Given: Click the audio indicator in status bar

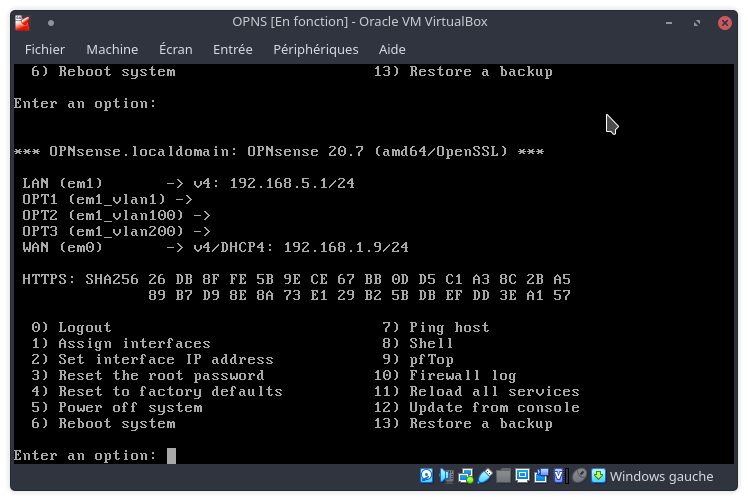Looking at the screenshot, I should pyautogui.click(x=446, y=476).
